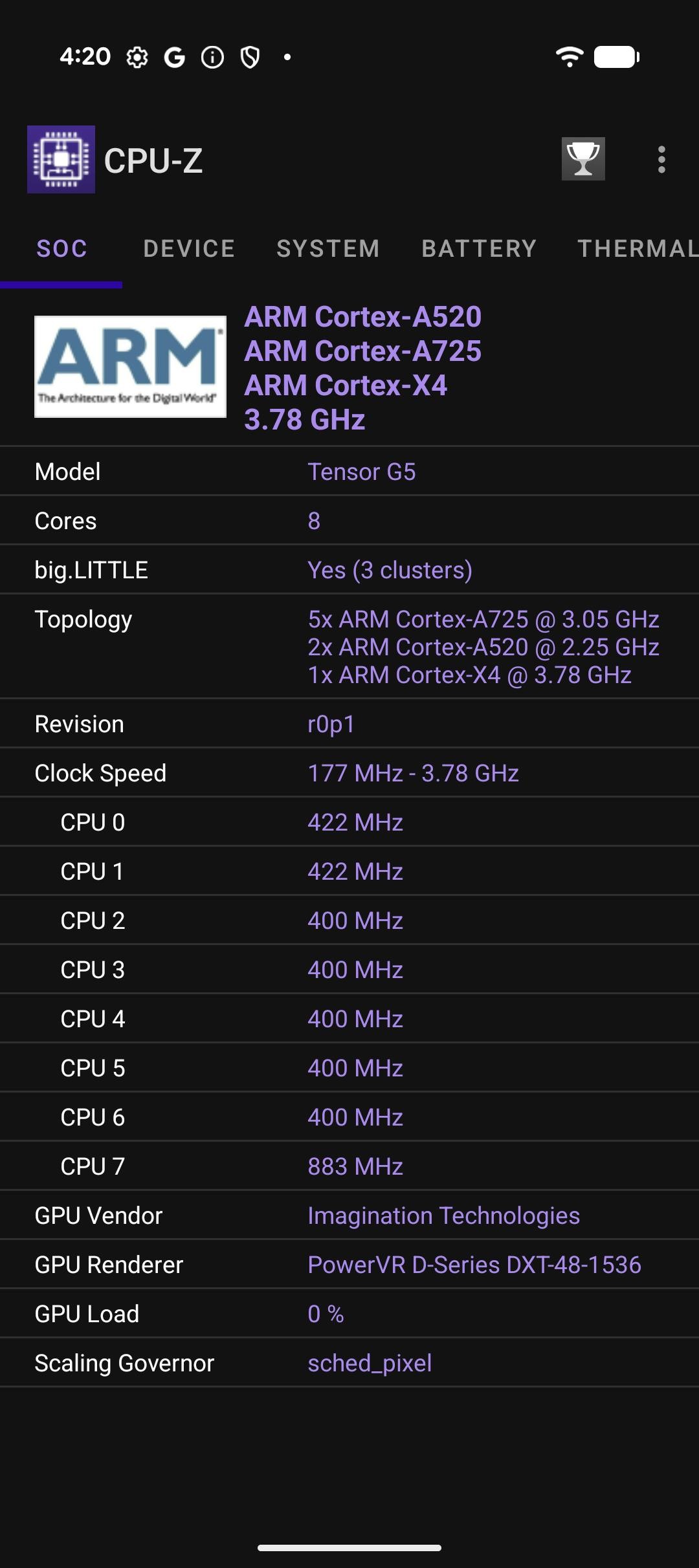This screenshot has width=699, height=1568.
Task: Select the SOC tab
Action: click(x=61, y=249)
